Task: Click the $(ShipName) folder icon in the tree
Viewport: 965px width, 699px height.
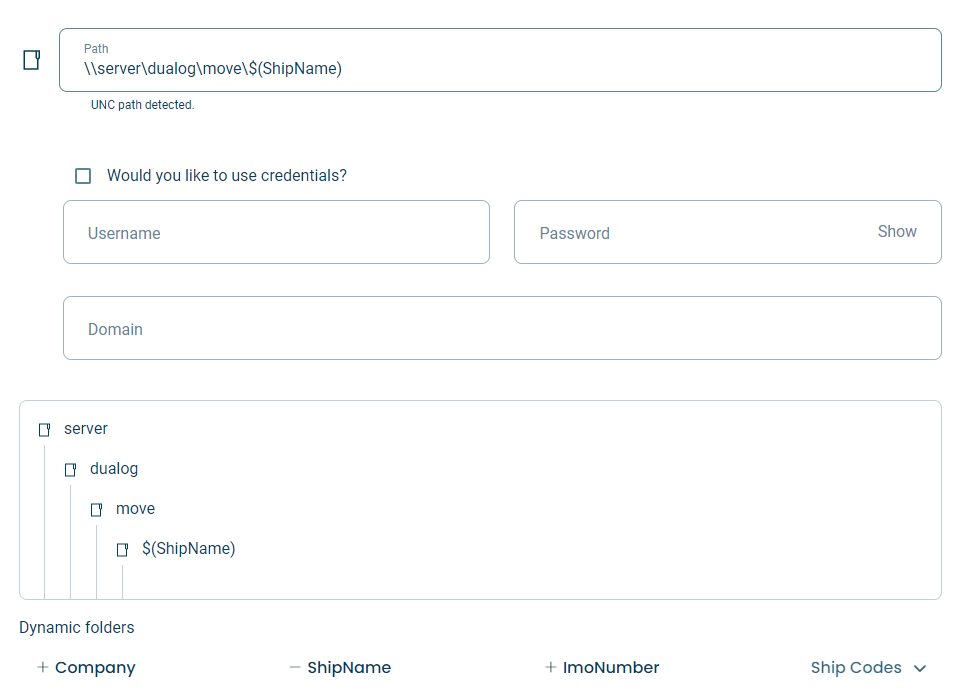Action: [122, 549]
